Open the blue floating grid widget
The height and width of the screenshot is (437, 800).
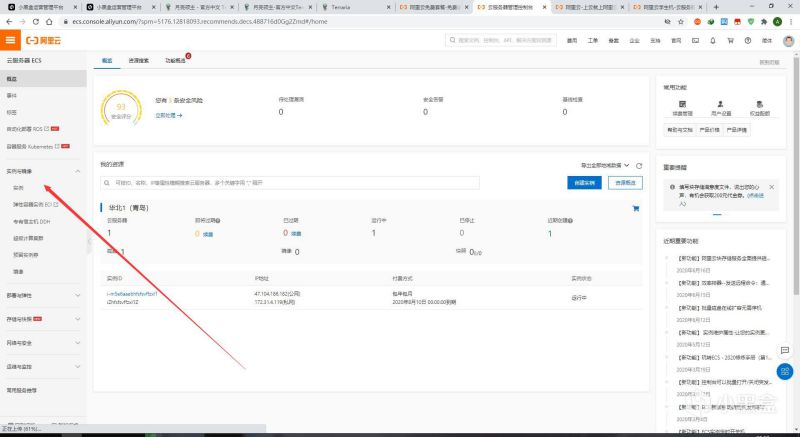(x=785, y=371)
